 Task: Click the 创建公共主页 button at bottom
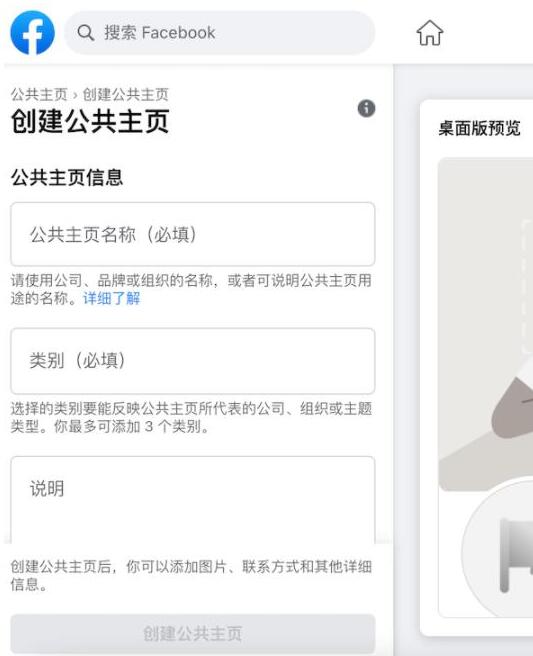point(193,633)
